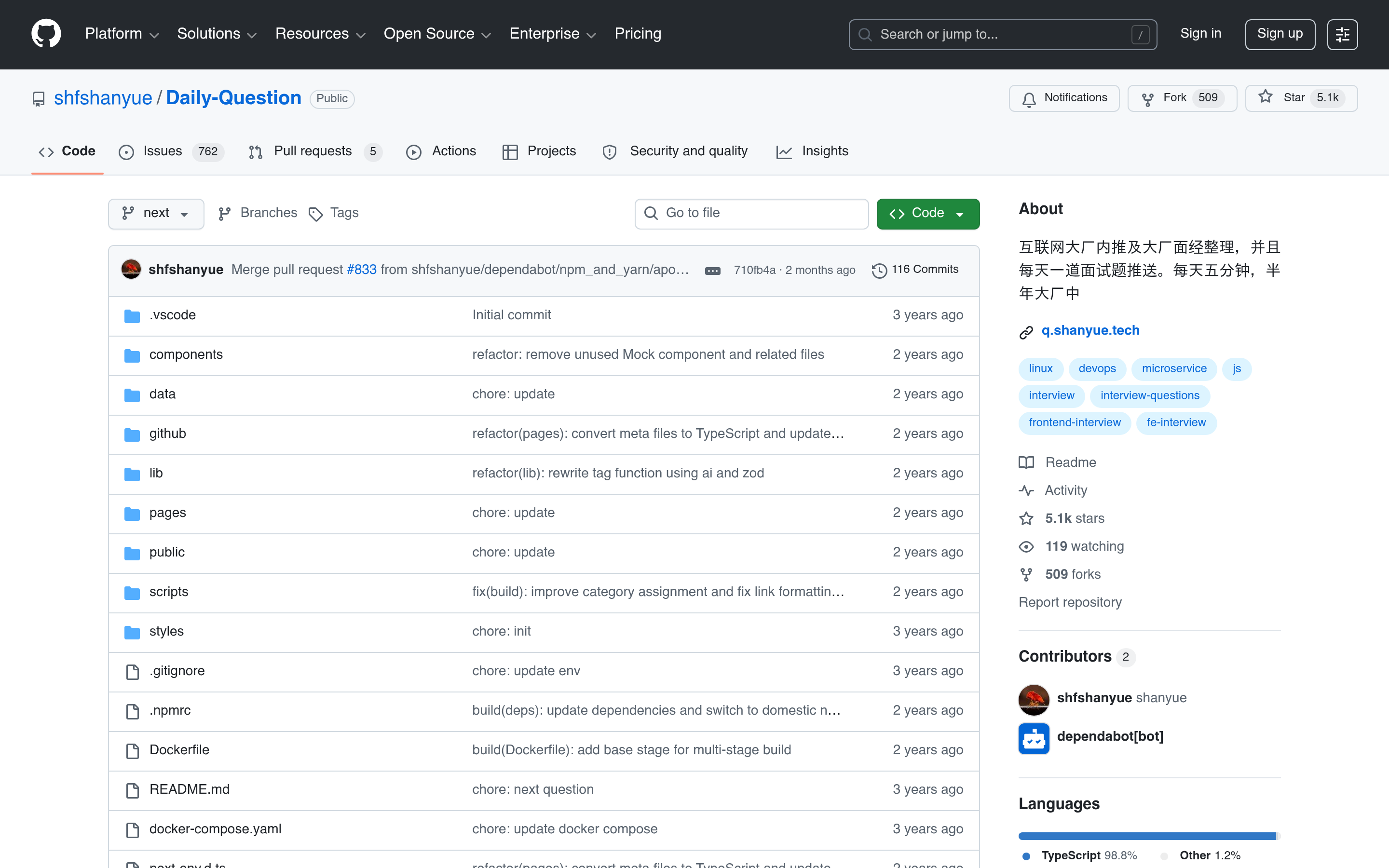
Task: Fork the repository with the Fork button
Action: pos(1182,98)
